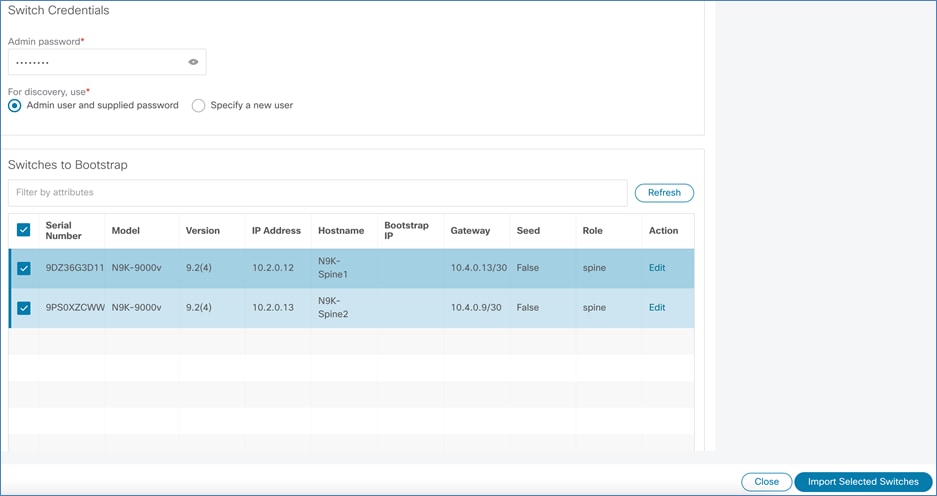Import Selected Switches

[x=863, y=482]
